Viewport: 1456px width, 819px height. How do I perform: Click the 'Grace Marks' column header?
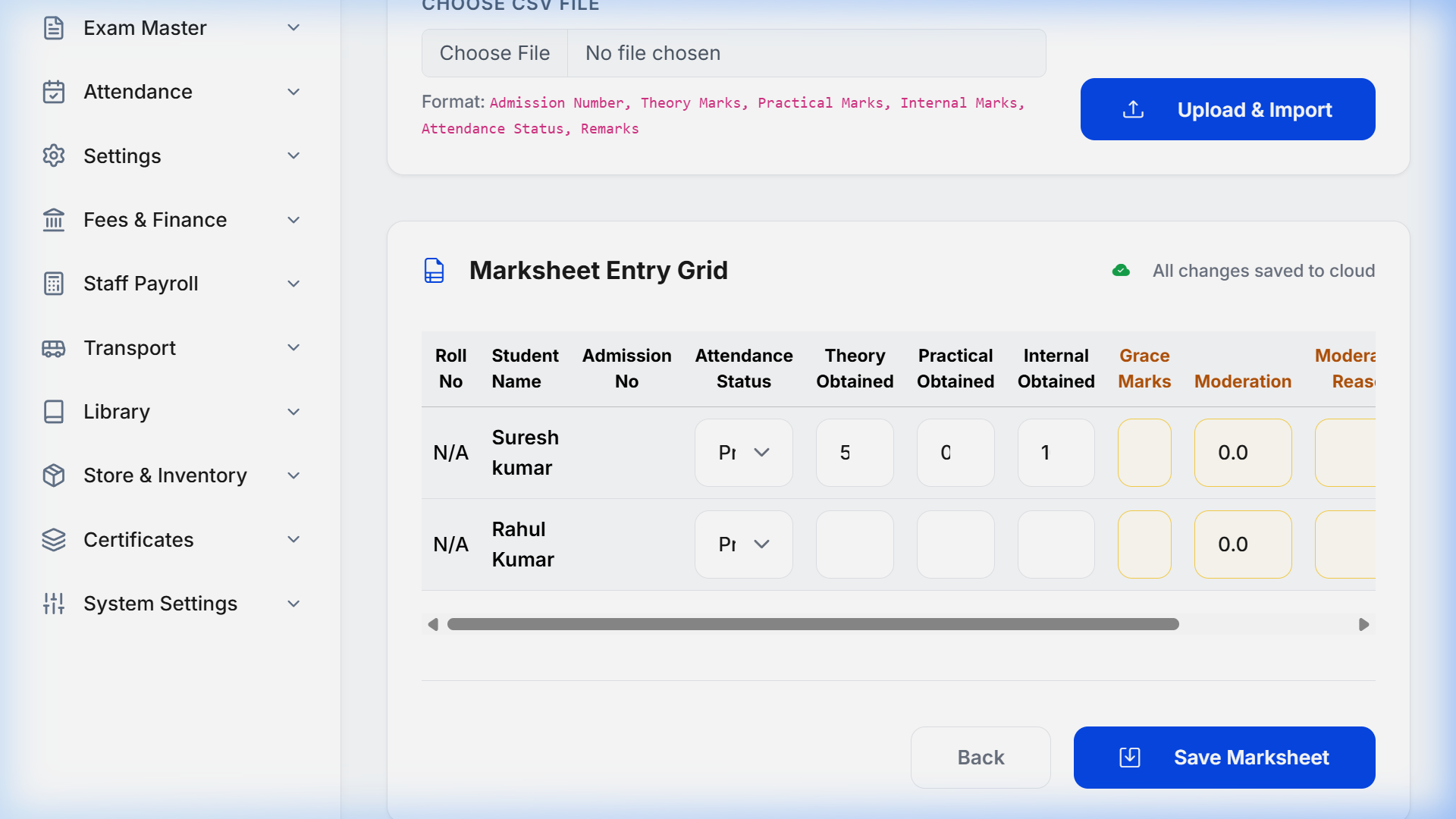coord(1144,369)
